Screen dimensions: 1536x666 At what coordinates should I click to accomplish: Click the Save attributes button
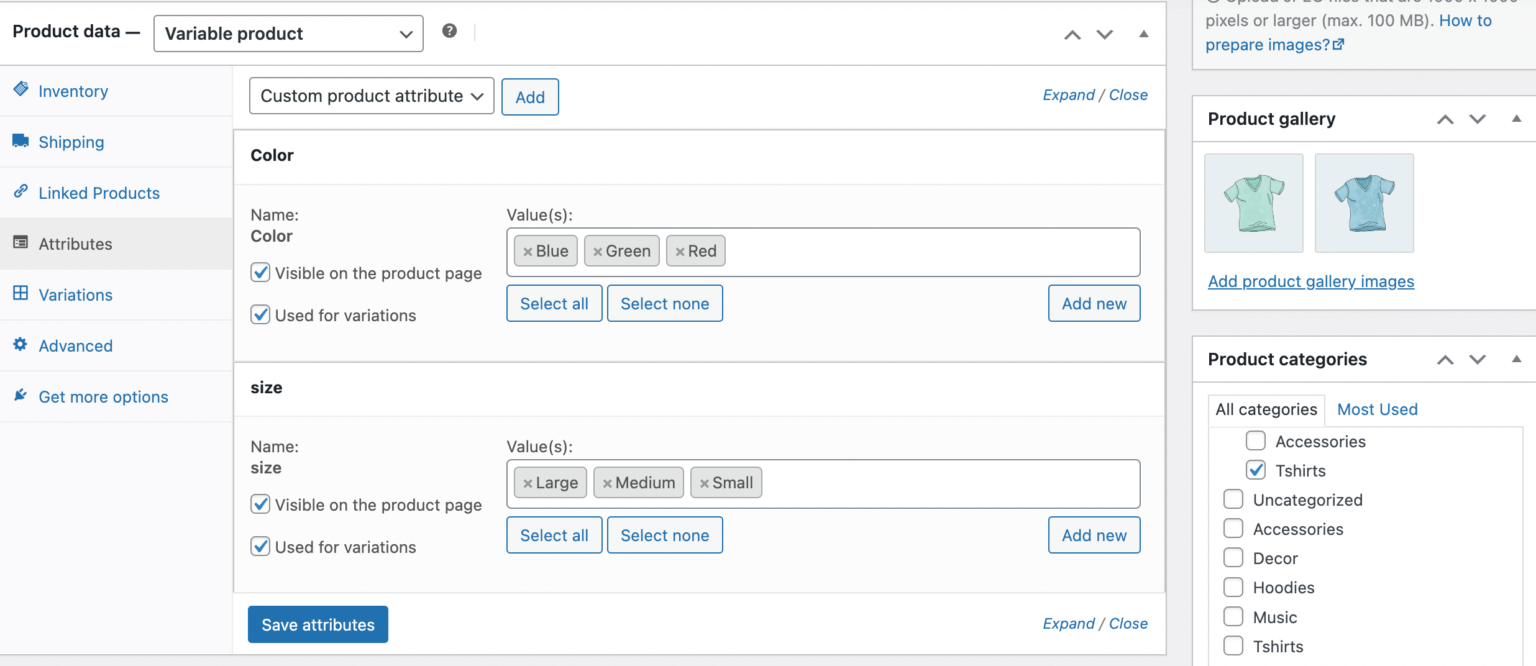point(317,624)
